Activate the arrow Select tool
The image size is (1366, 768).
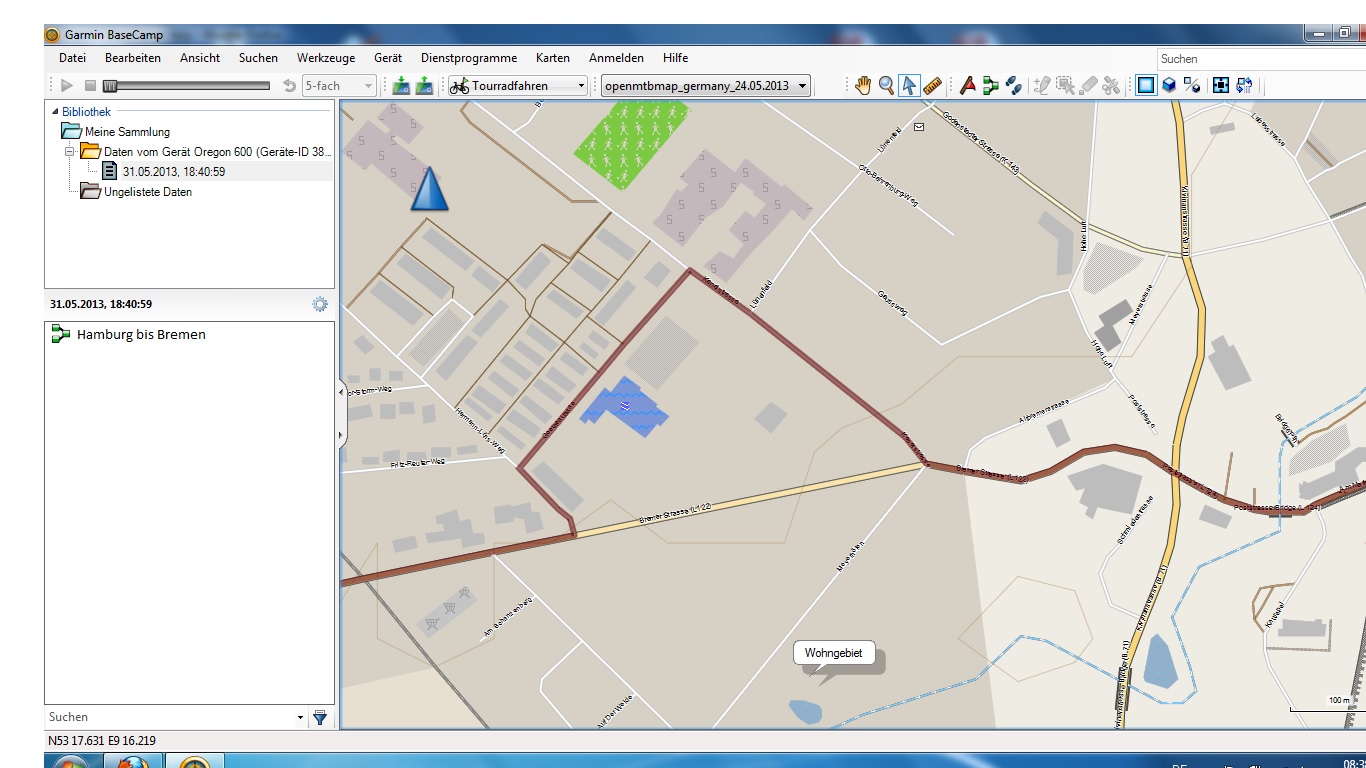click(909, 86)
